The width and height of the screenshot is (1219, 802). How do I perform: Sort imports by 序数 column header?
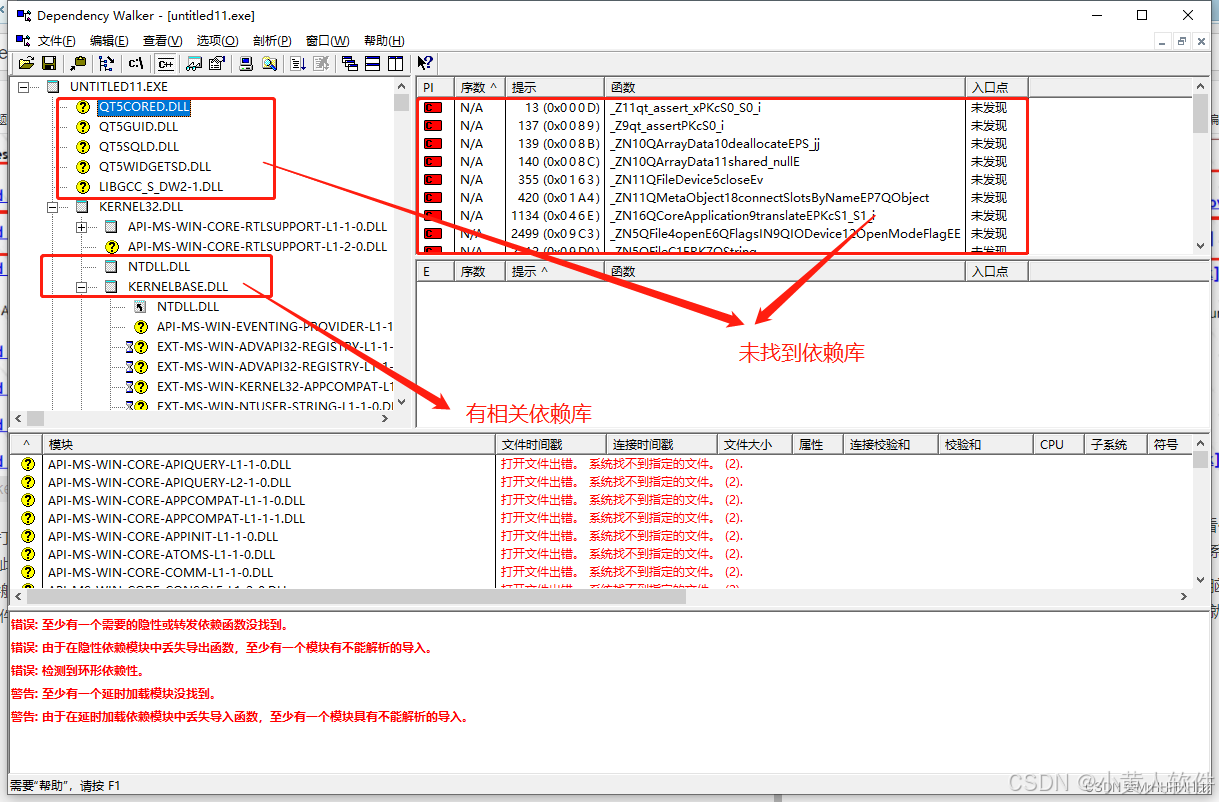[x=479, y=87]
